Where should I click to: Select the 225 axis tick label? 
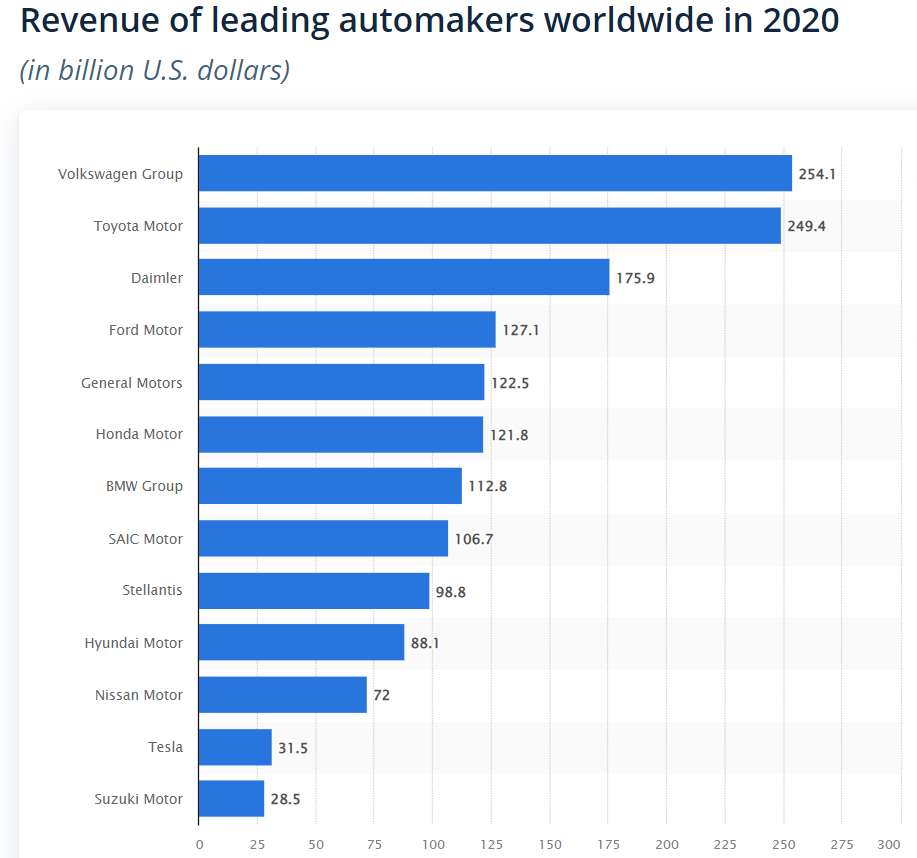(725, 845)
